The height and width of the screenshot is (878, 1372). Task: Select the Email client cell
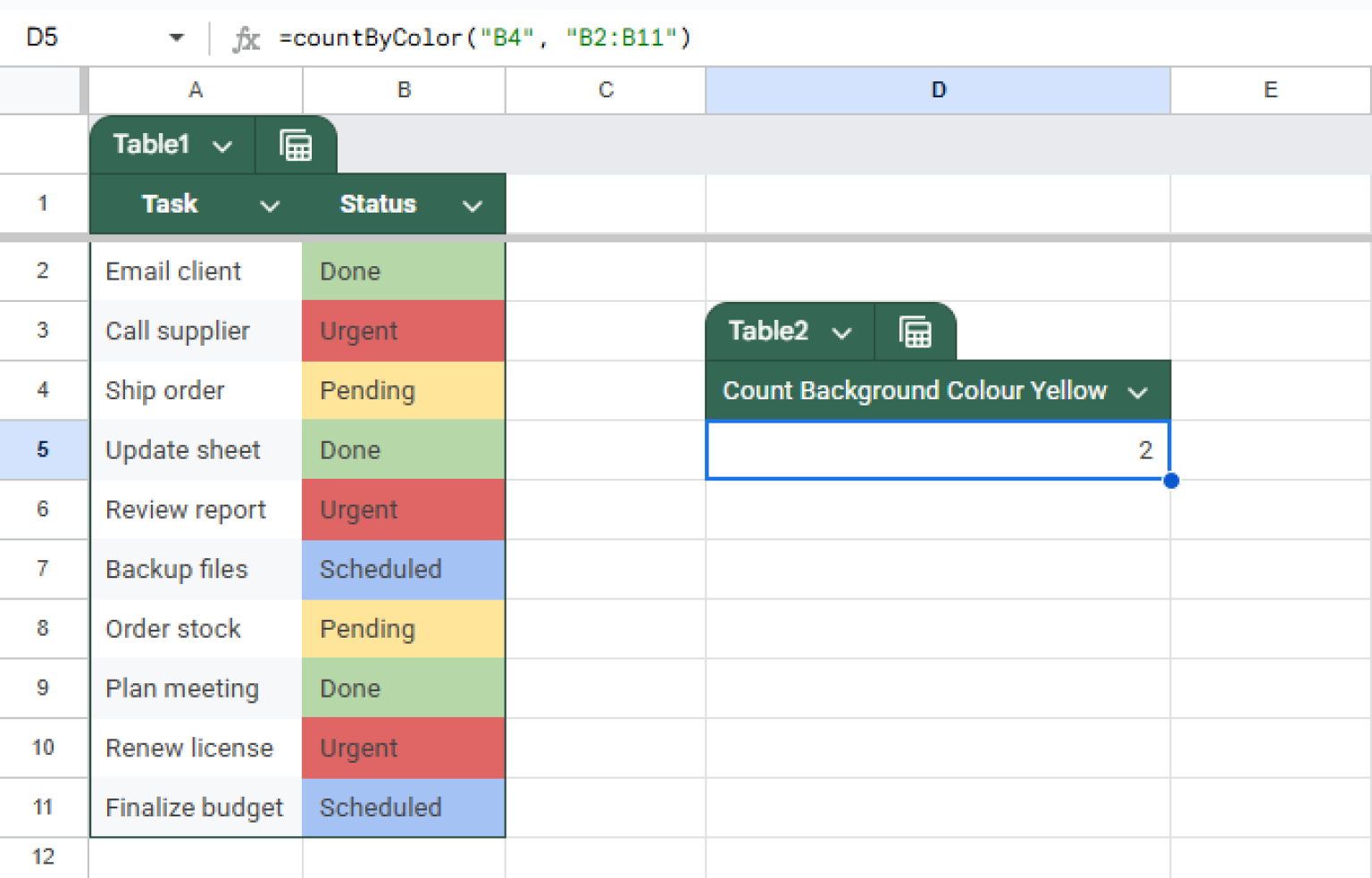(195, 272)
